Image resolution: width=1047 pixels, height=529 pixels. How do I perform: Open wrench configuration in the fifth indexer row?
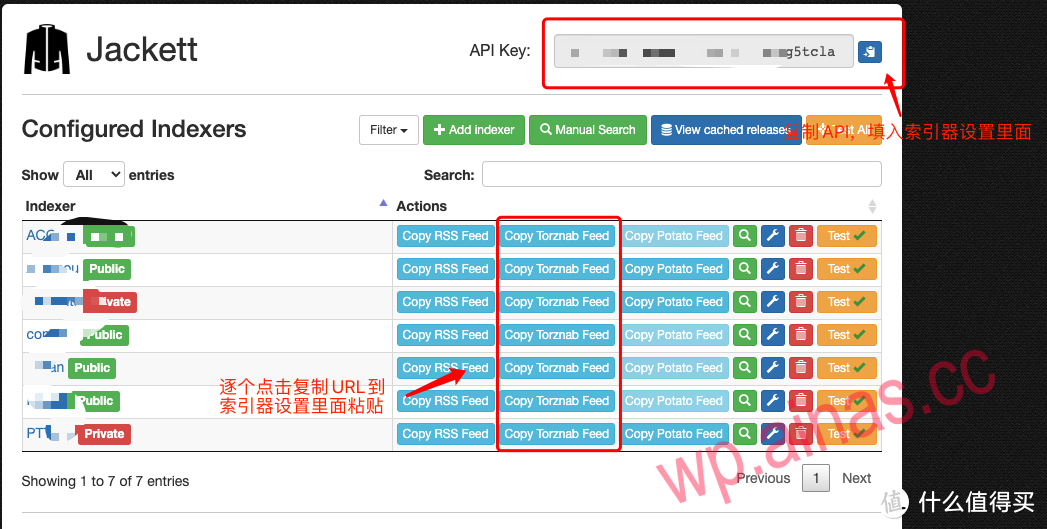click(x=773, y=367)
